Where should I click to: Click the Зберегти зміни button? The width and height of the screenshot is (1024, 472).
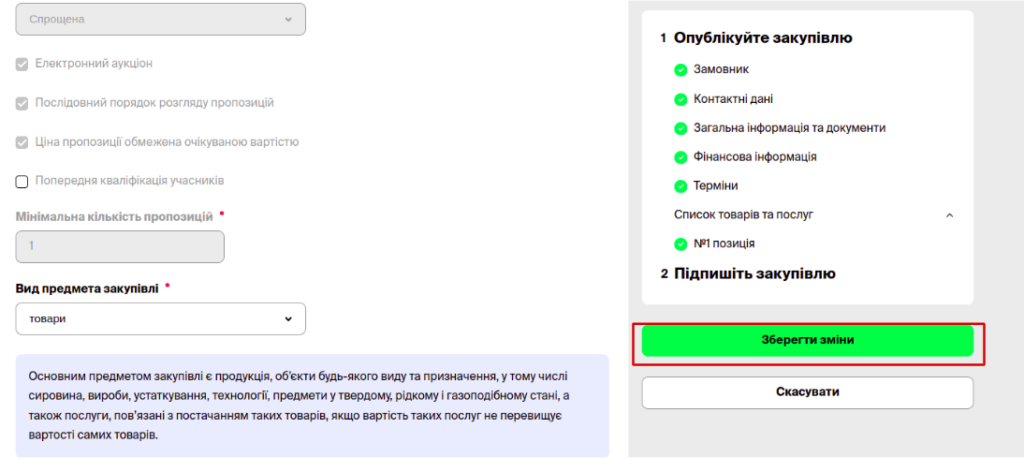(x=807, y=340)
